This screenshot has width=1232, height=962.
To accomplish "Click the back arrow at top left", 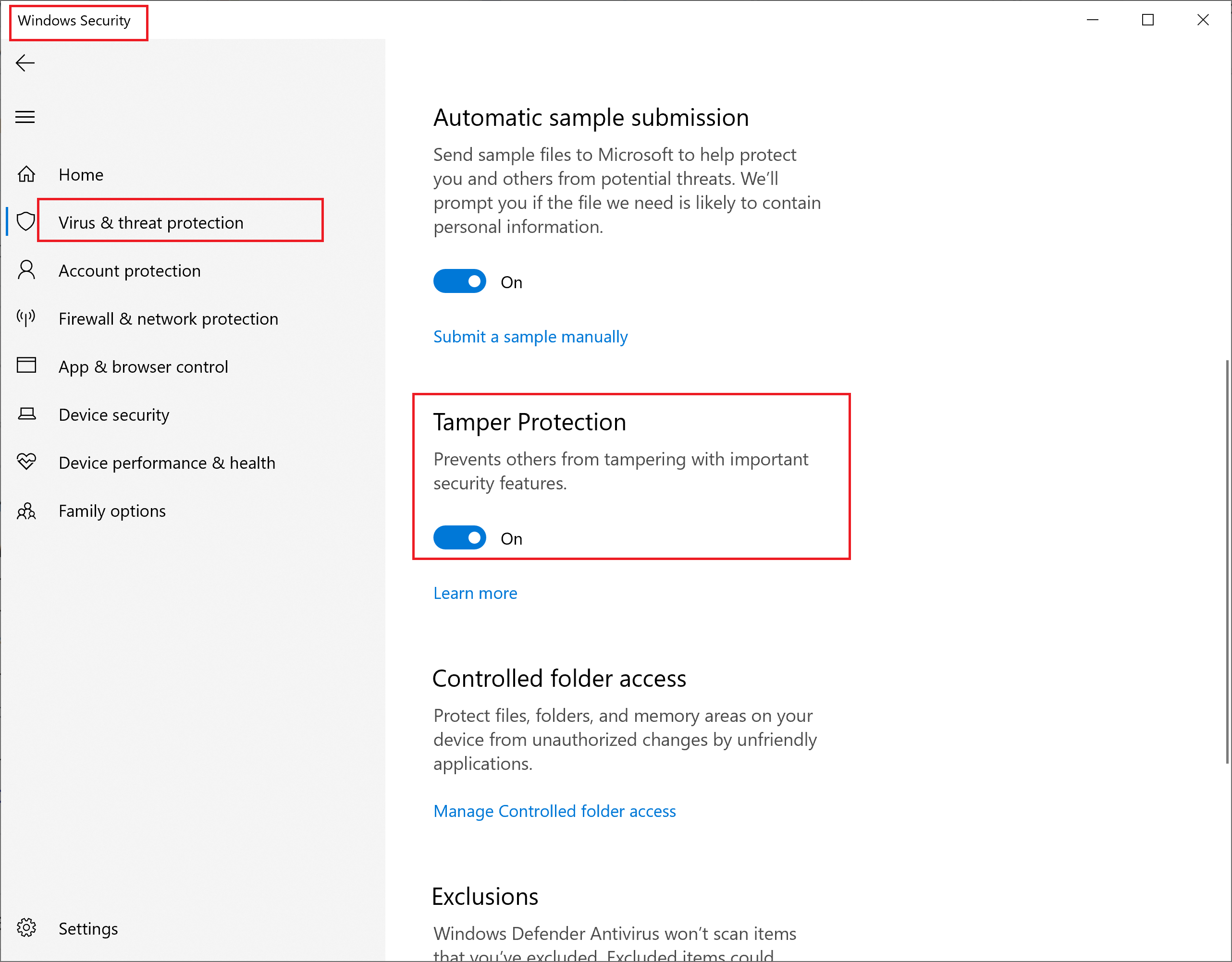I will coord(25,63).
